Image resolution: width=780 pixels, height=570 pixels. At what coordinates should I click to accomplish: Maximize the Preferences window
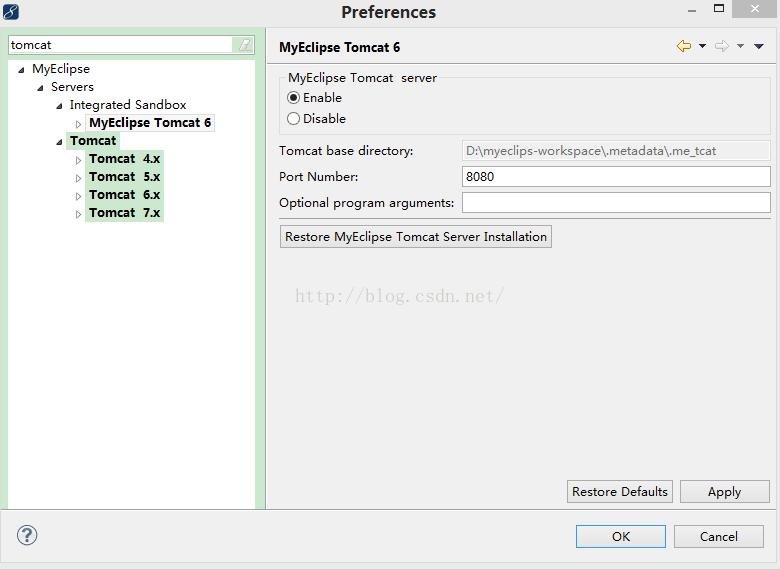tap(719, 8)
